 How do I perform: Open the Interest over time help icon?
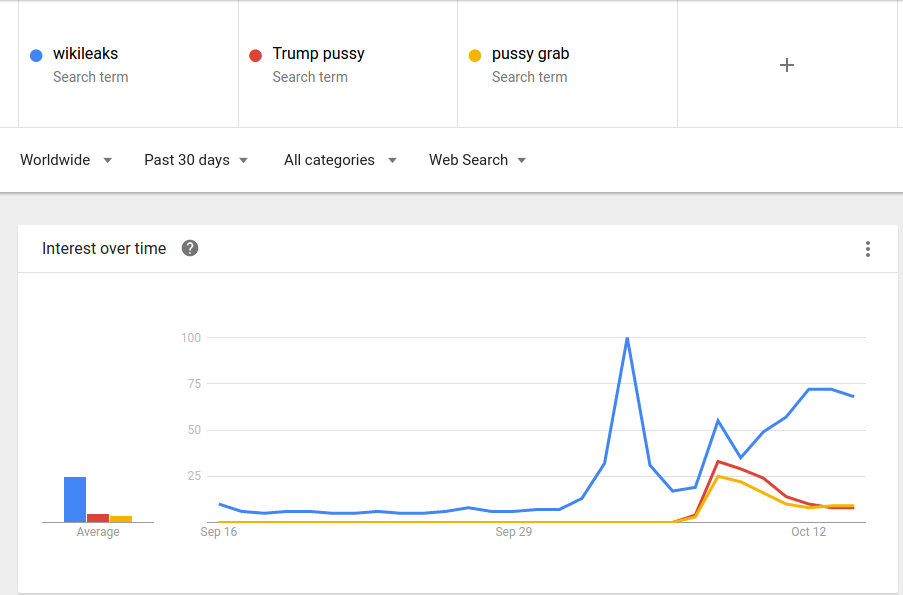[x=190, y=248]
